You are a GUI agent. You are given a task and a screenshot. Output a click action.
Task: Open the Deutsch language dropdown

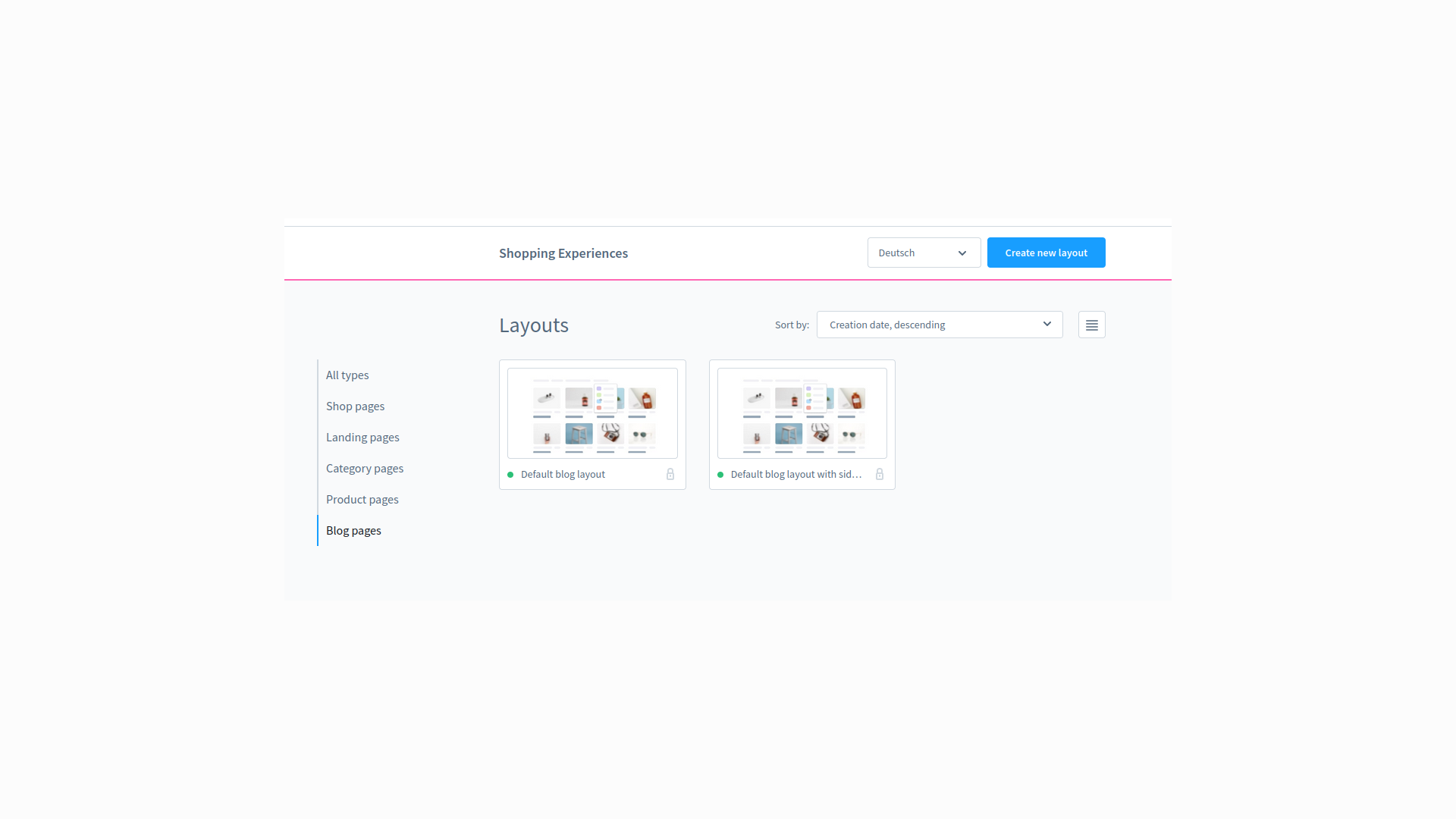[x=924, y=253]
